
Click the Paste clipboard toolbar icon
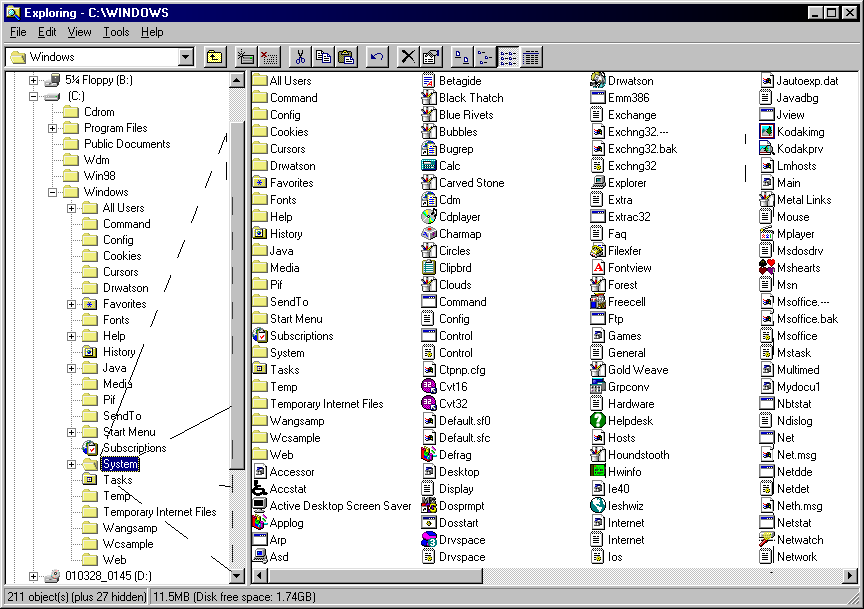[346, 57]
